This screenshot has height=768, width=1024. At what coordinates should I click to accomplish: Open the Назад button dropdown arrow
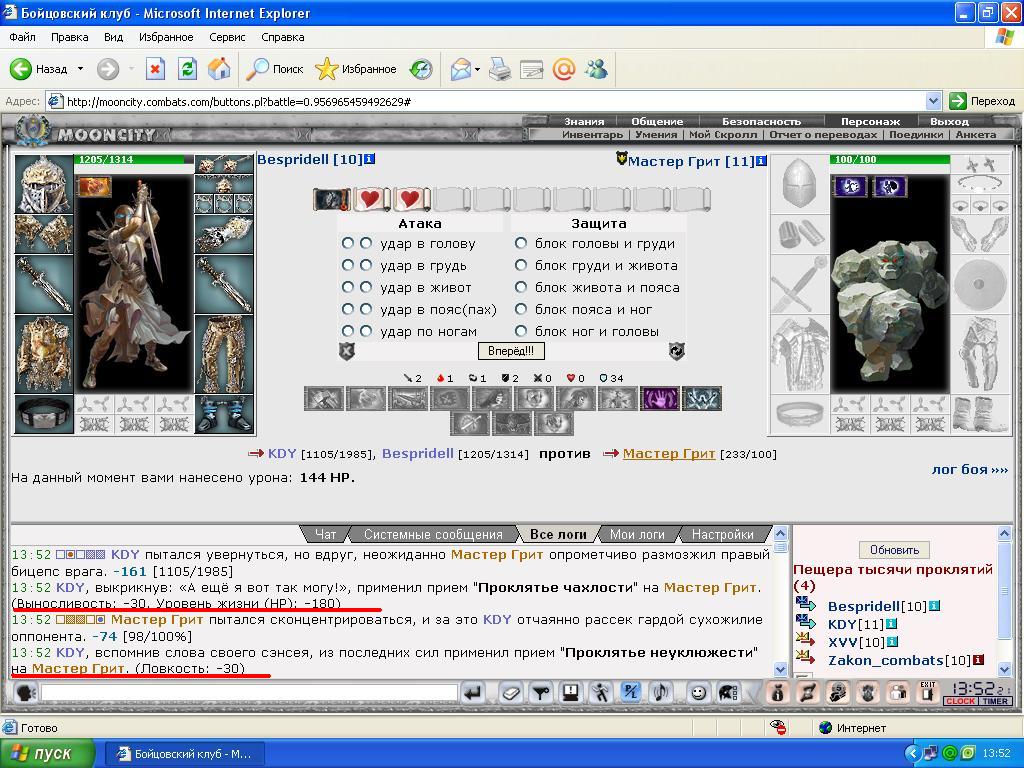point(80,69)
